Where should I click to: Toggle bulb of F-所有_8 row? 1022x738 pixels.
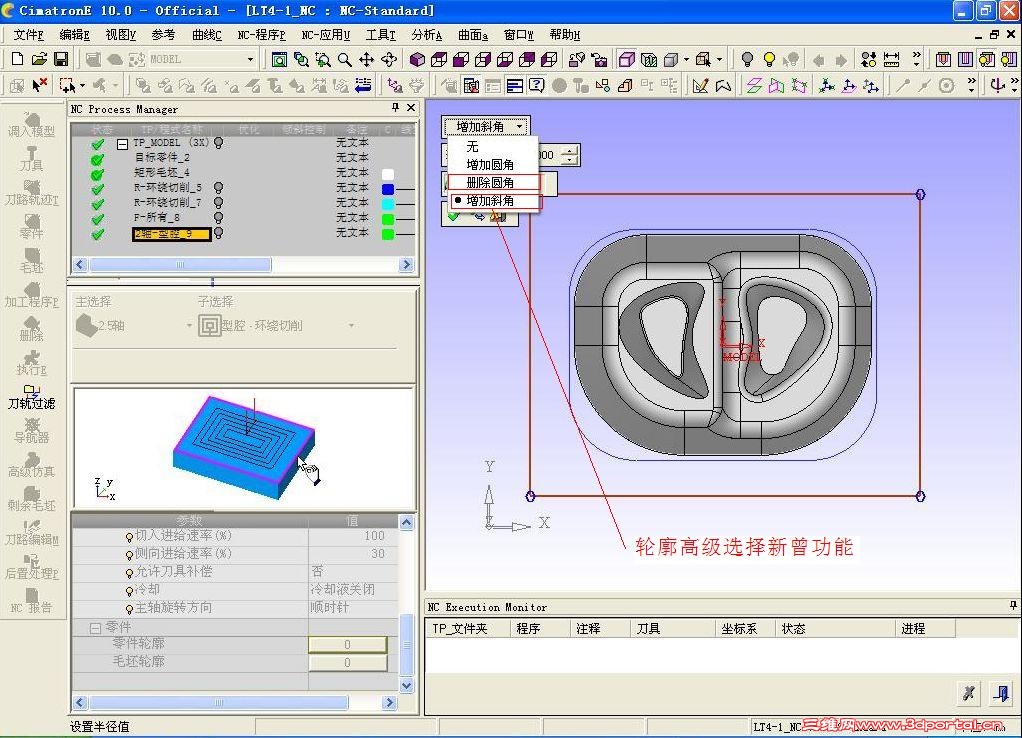click(x=219, y=218)
